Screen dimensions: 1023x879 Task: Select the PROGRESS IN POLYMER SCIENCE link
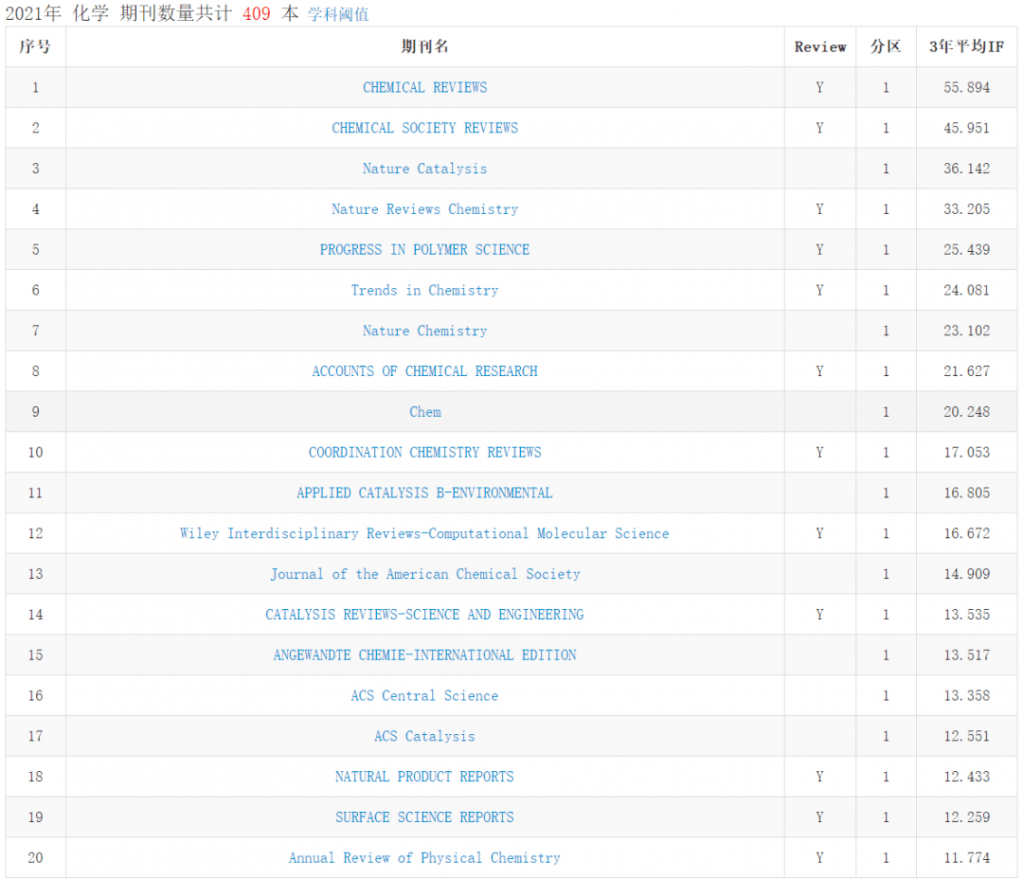tap(425, 249)
